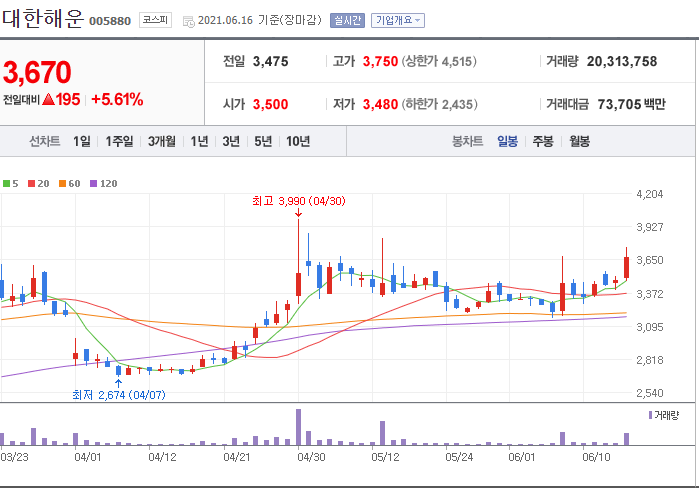Click the 전일 value 3,475

click(x=271, y=62)
